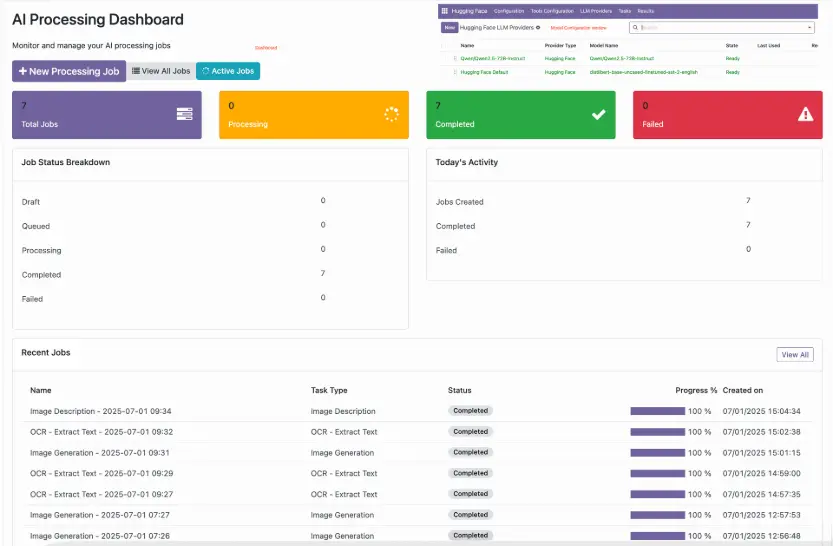The width and height of the screenshot is (833, 546).
Task: Click Completed row in Job Status Breakdown
Action: tap(210, 275)
